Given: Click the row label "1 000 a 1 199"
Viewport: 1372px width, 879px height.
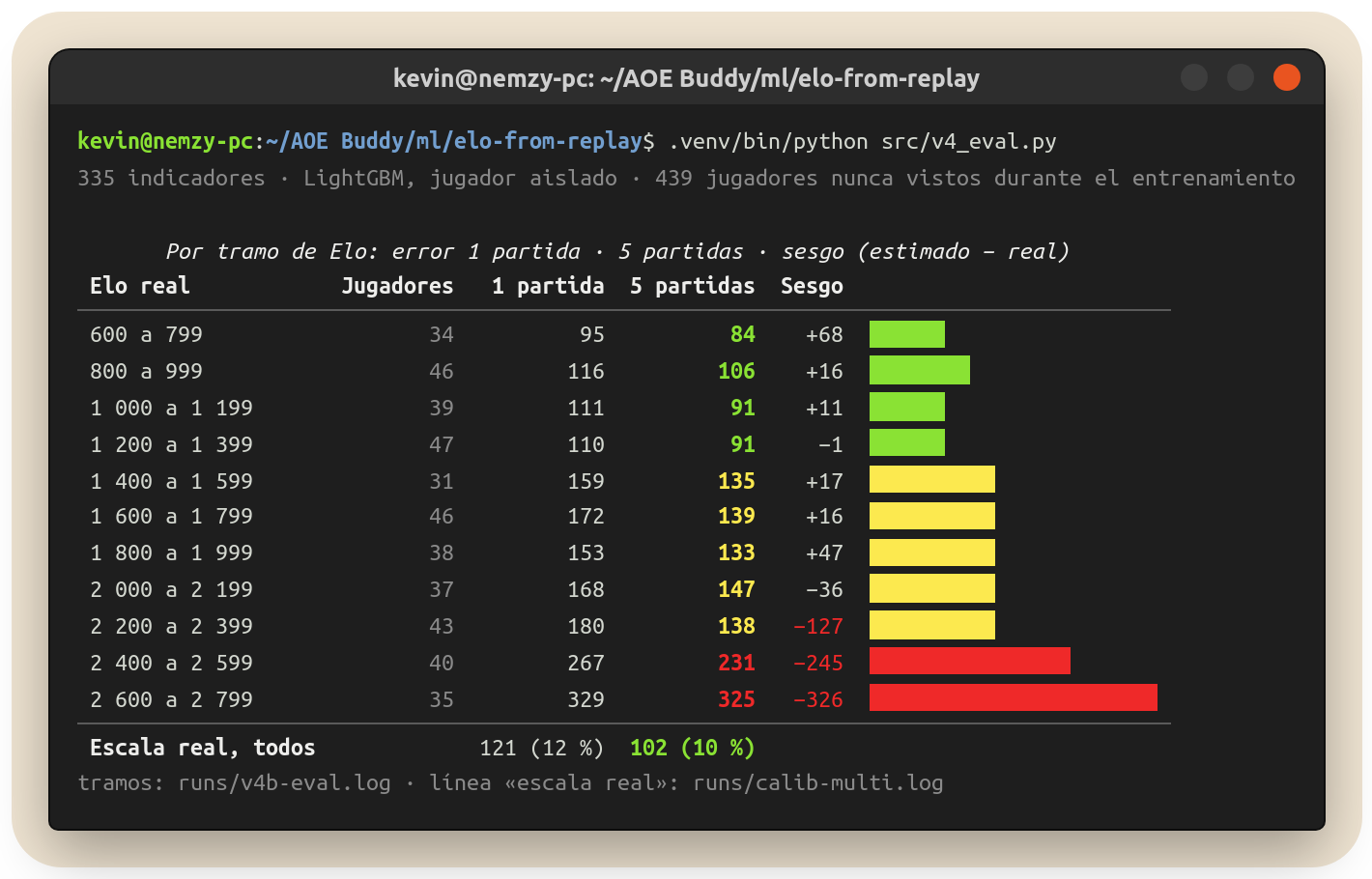Looking at the screenshot, I should pyautogui.click(x=171, y=408).
